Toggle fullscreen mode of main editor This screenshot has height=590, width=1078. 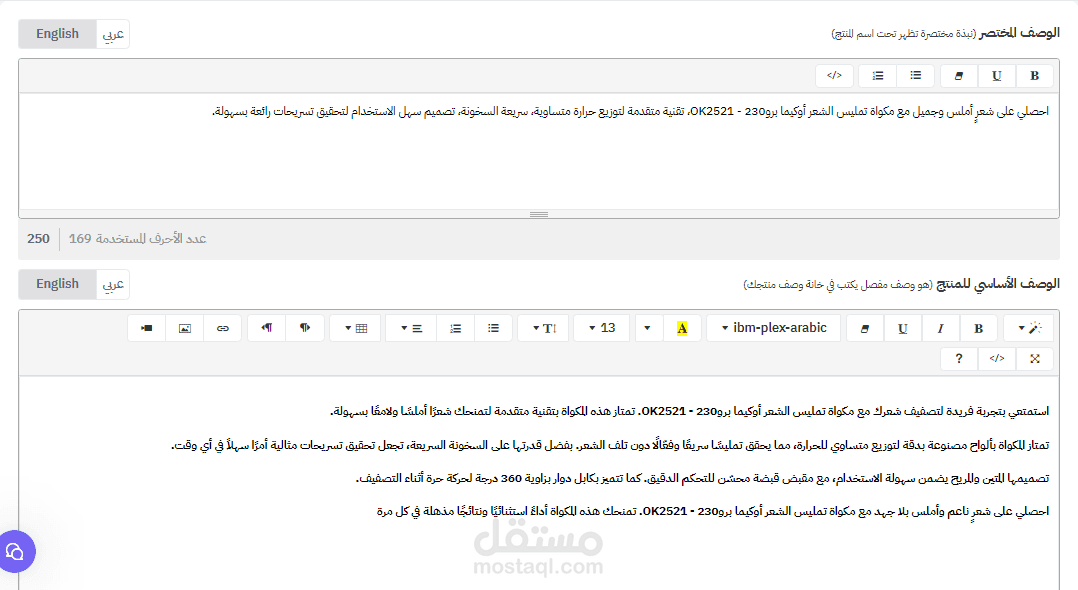tap(1035, 358)
